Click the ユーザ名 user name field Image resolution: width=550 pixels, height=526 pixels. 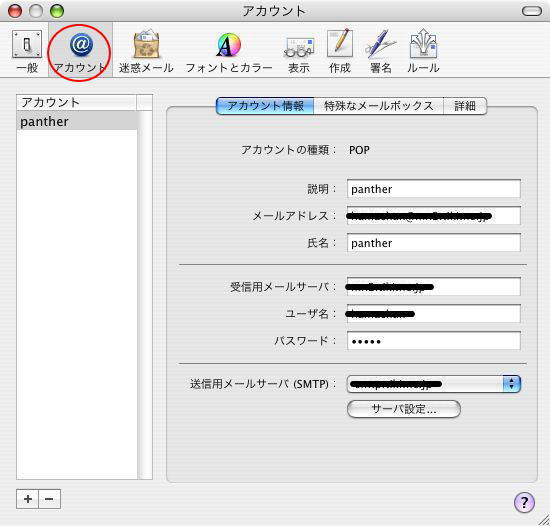[x=434, y=313]
